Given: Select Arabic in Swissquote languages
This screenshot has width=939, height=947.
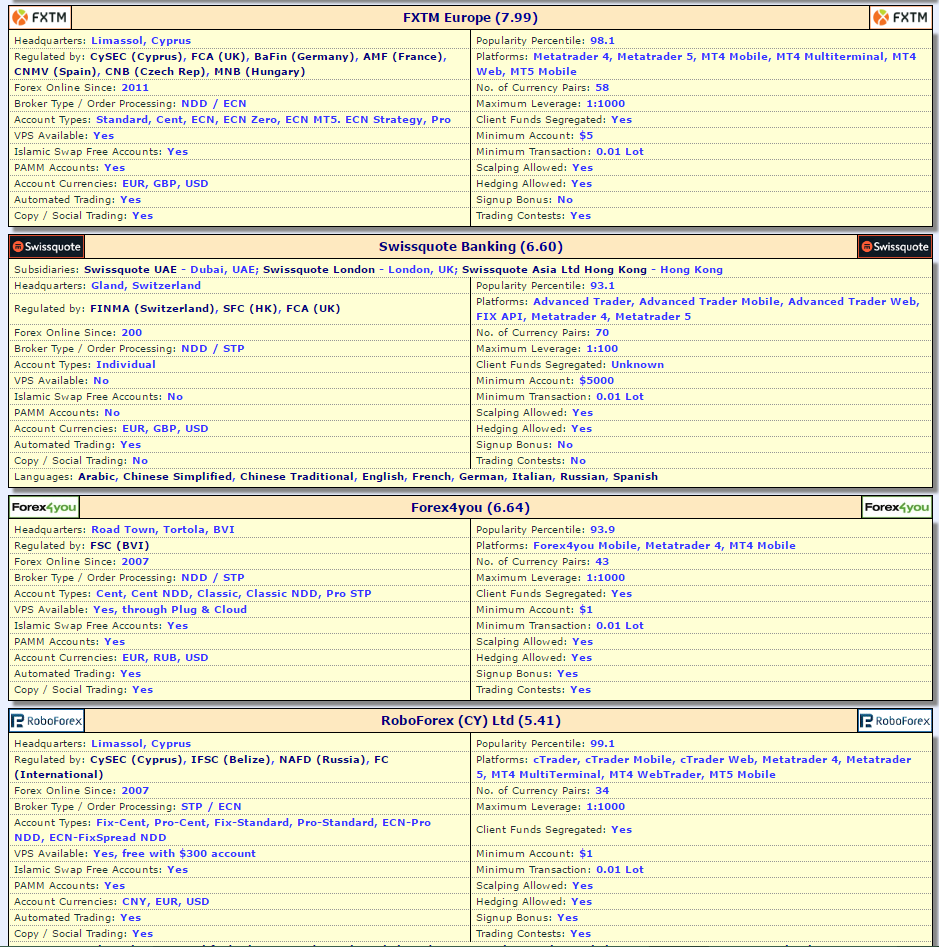Looking at the screenshot, I should coord(96,477).
